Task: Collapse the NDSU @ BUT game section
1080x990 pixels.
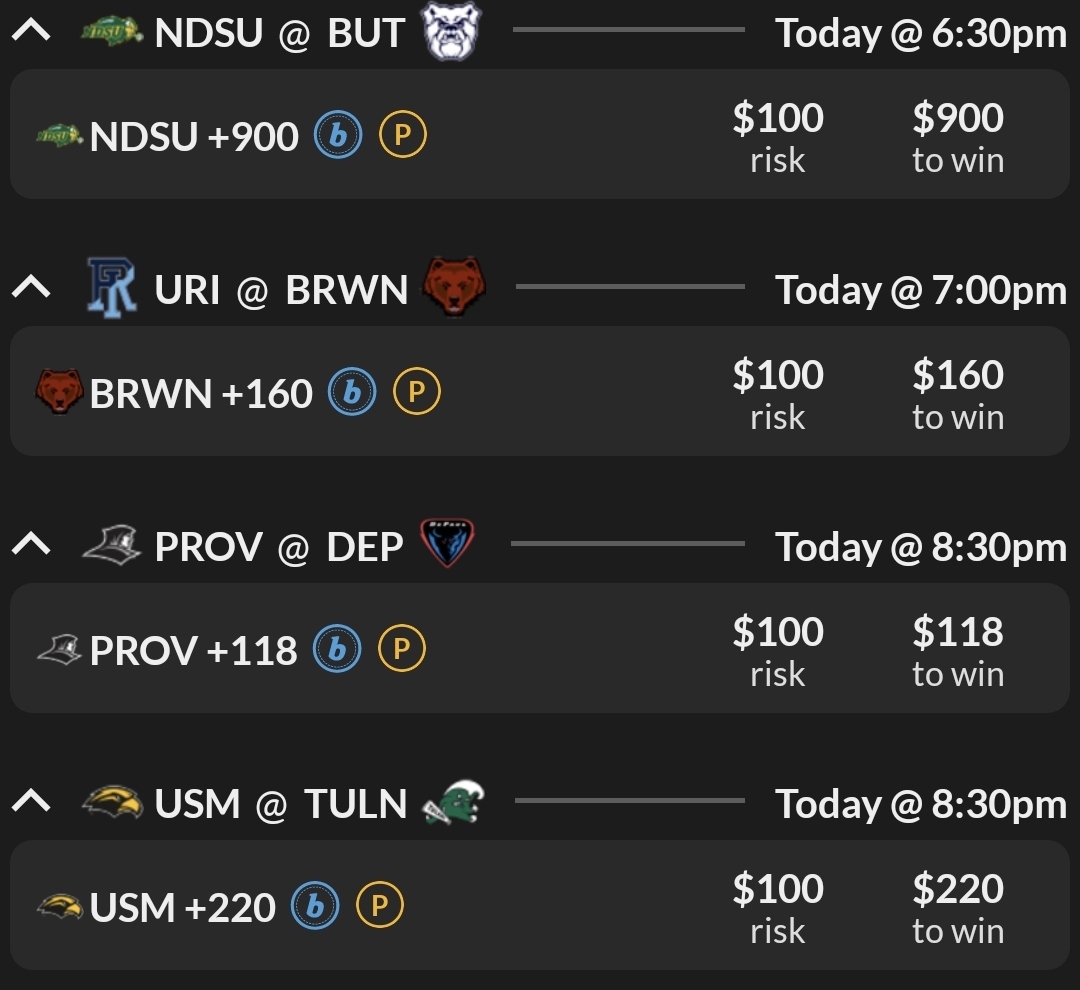Action: pos(32,32)
